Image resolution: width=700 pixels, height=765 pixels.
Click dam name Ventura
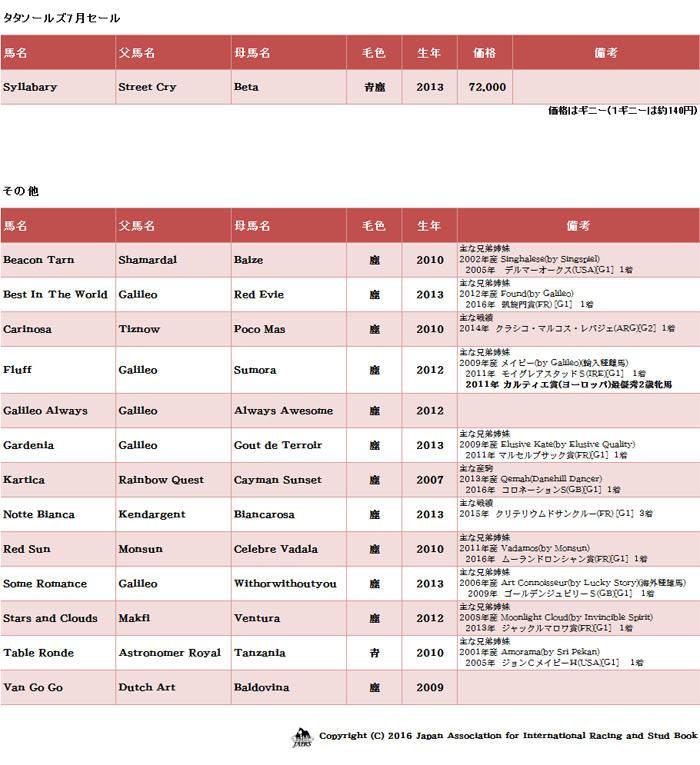(257, 618)
